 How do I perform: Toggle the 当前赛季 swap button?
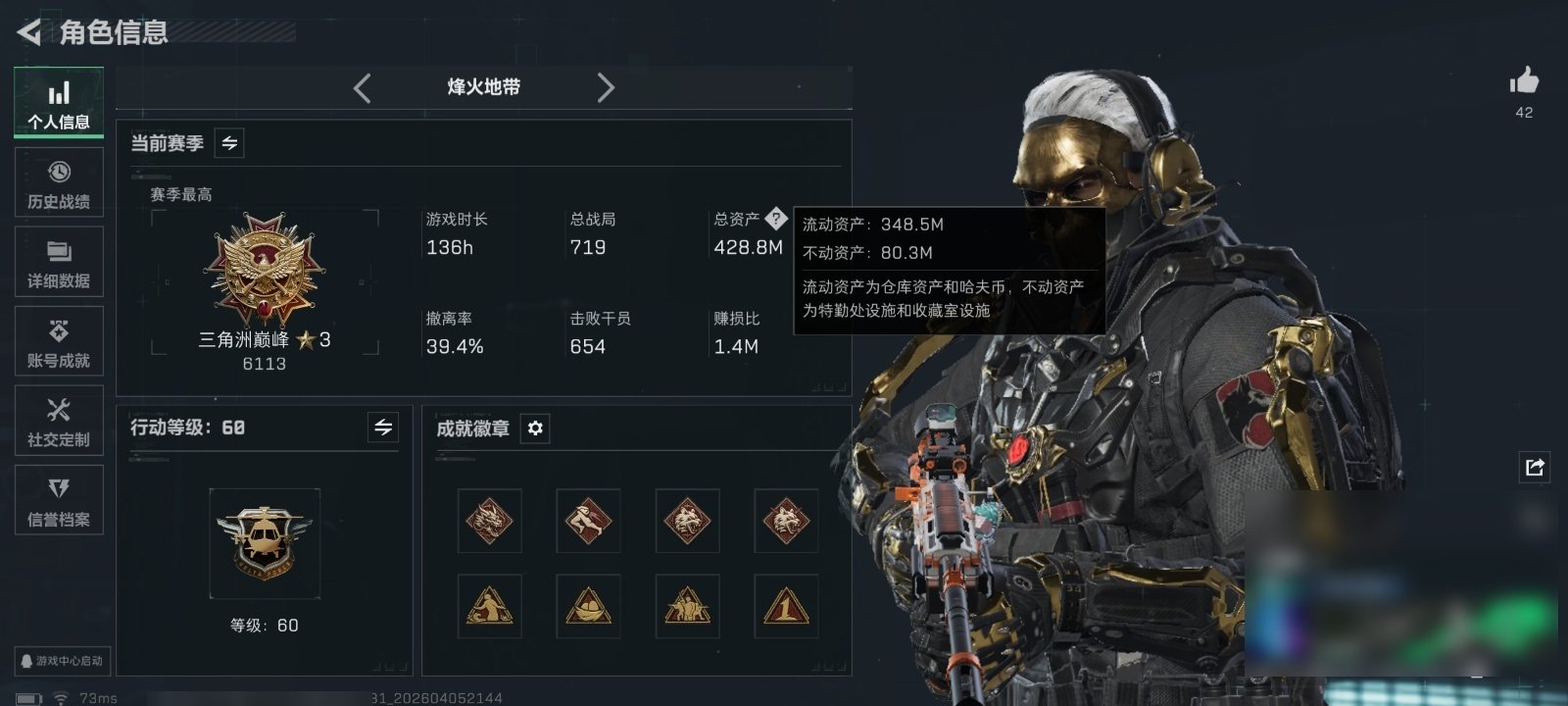coord(229,143)
